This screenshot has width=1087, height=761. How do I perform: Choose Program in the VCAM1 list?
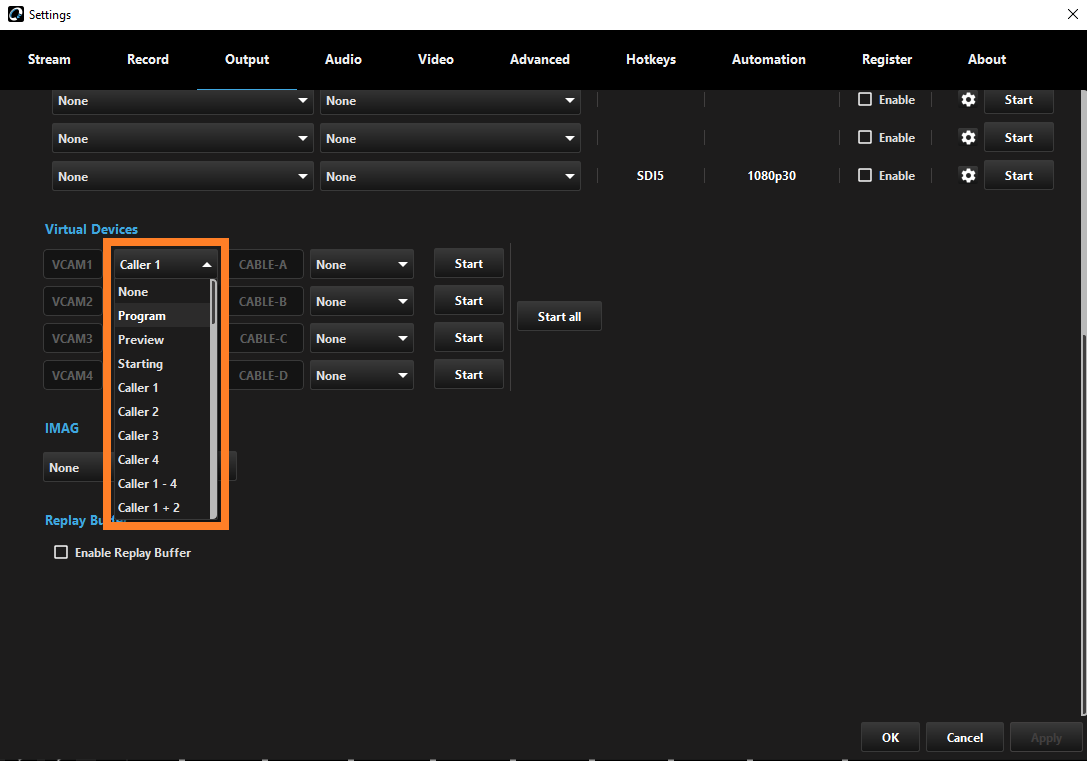coord(162,315)
